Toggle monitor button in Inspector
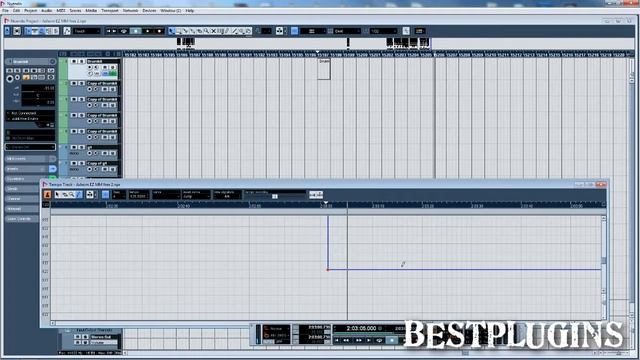Viewport: 640px width, 360px height. coord(17,78)
